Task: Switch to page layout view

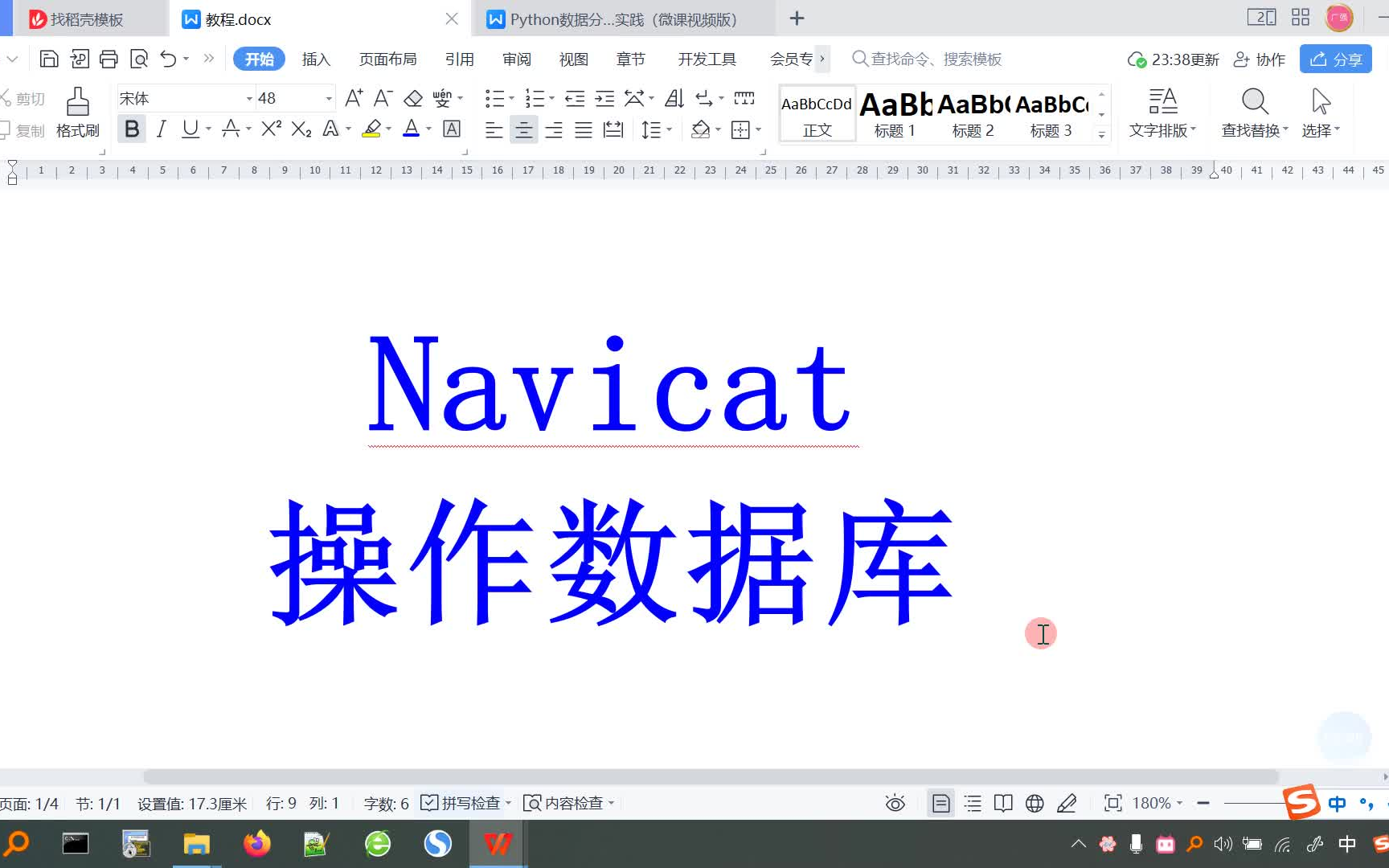Action: (940, 803)
